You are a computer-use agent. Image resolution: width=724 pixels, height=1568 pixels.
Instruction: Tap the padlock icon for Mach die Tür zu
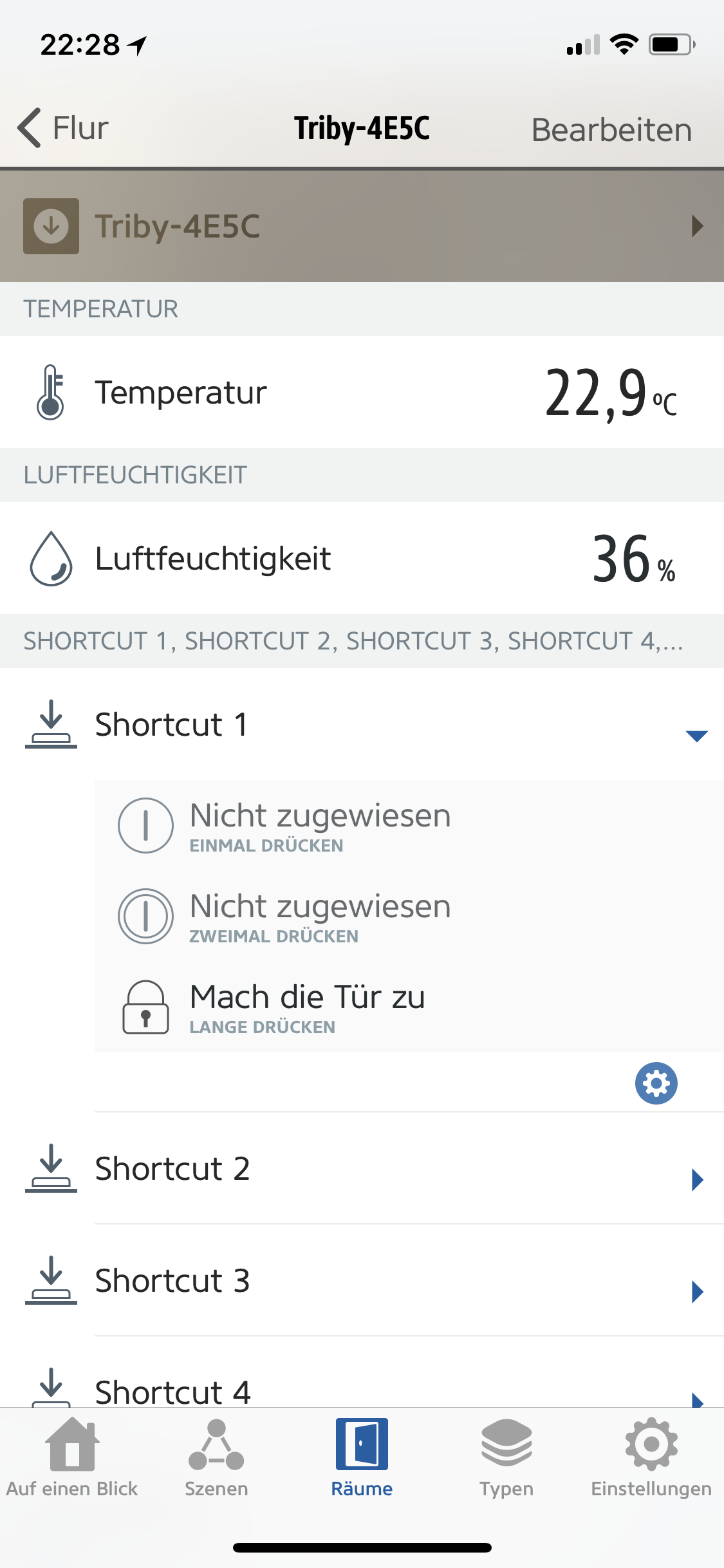coord(145,1007)
